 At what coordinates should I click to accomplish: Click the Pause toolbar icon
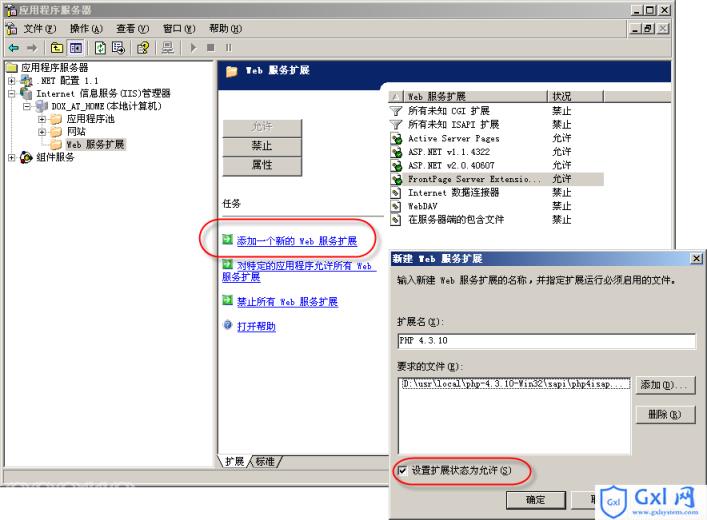point(229,47)
